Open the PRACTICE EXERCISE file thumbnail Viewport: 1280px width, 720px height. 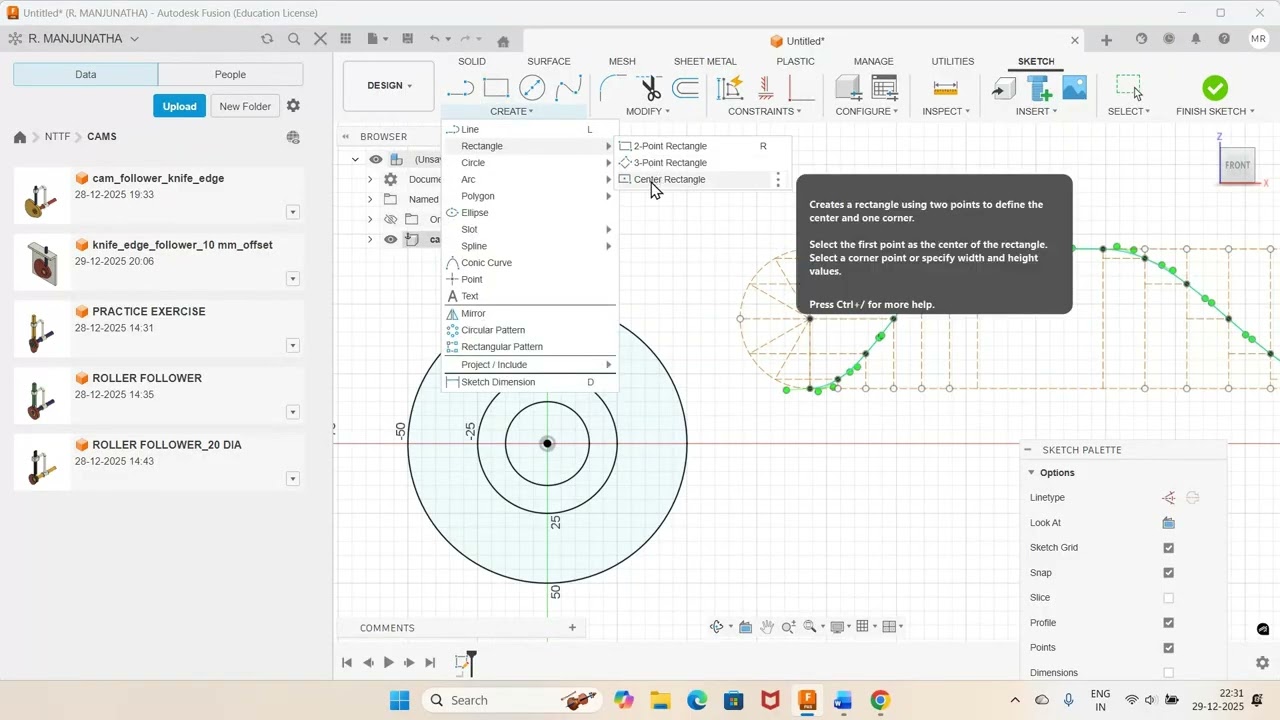tap(41, 333)
